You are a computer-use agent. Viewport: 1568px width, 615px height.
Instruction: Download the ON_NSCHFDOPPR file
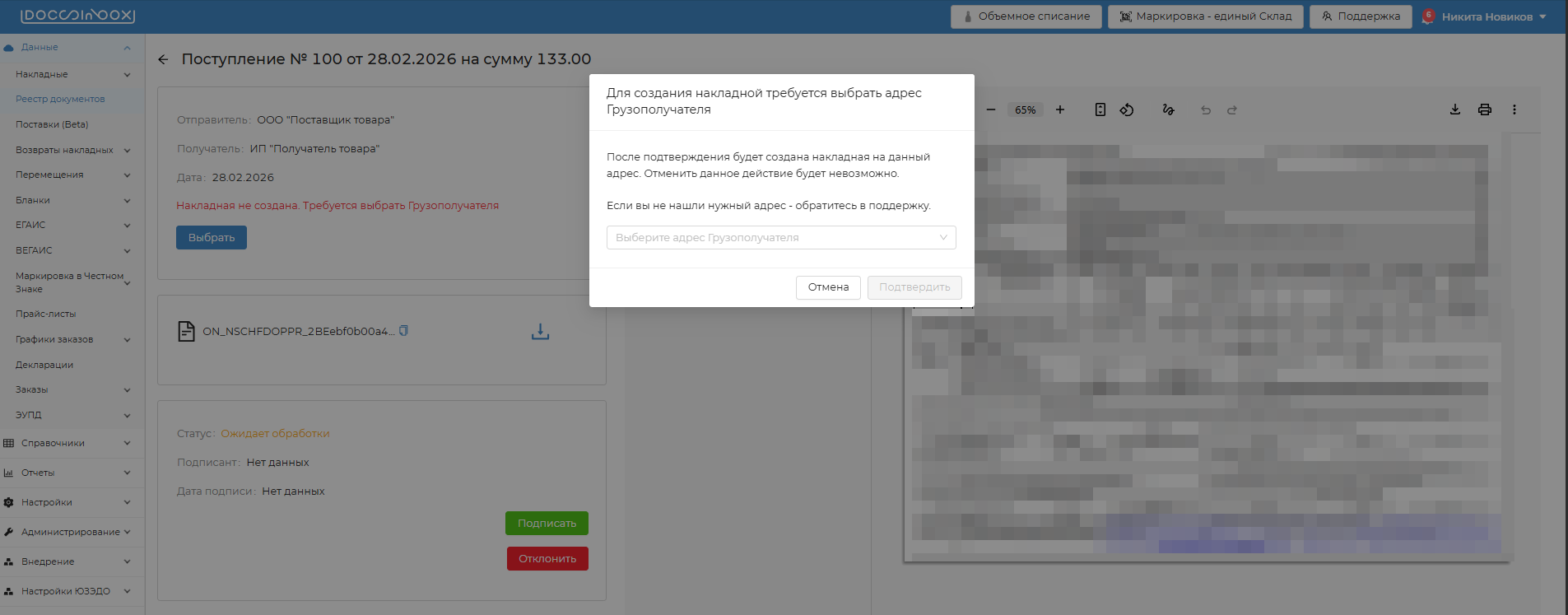[x=540, y=332]
